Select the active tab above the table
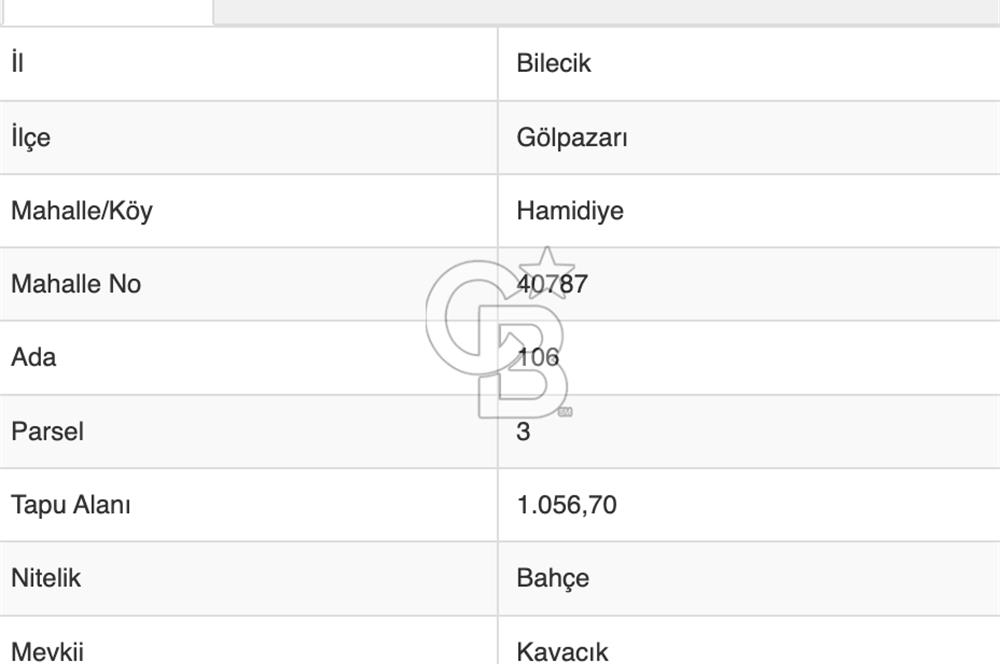The width and height of the screenshot is (1000, 664). (105, 10)
